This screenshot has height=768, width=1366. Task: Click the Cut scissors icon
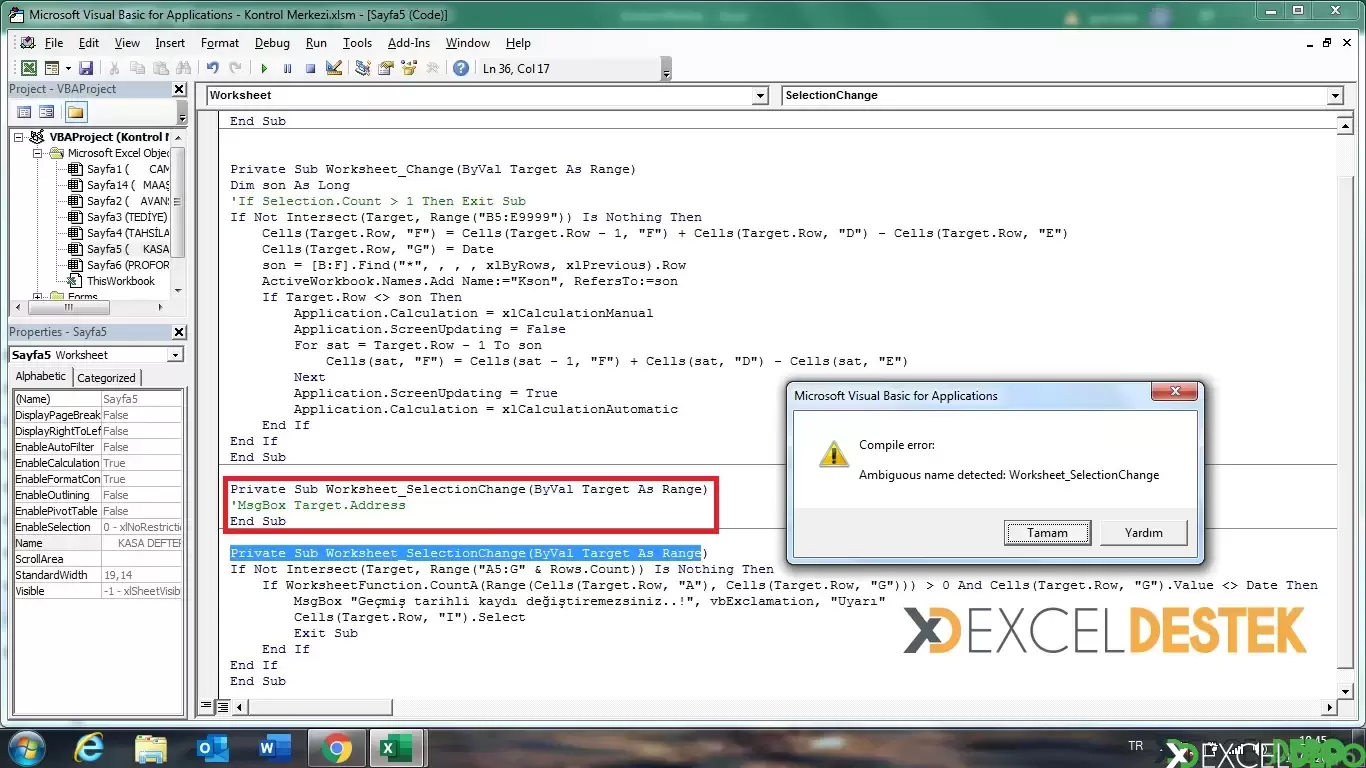coord(114,68)
